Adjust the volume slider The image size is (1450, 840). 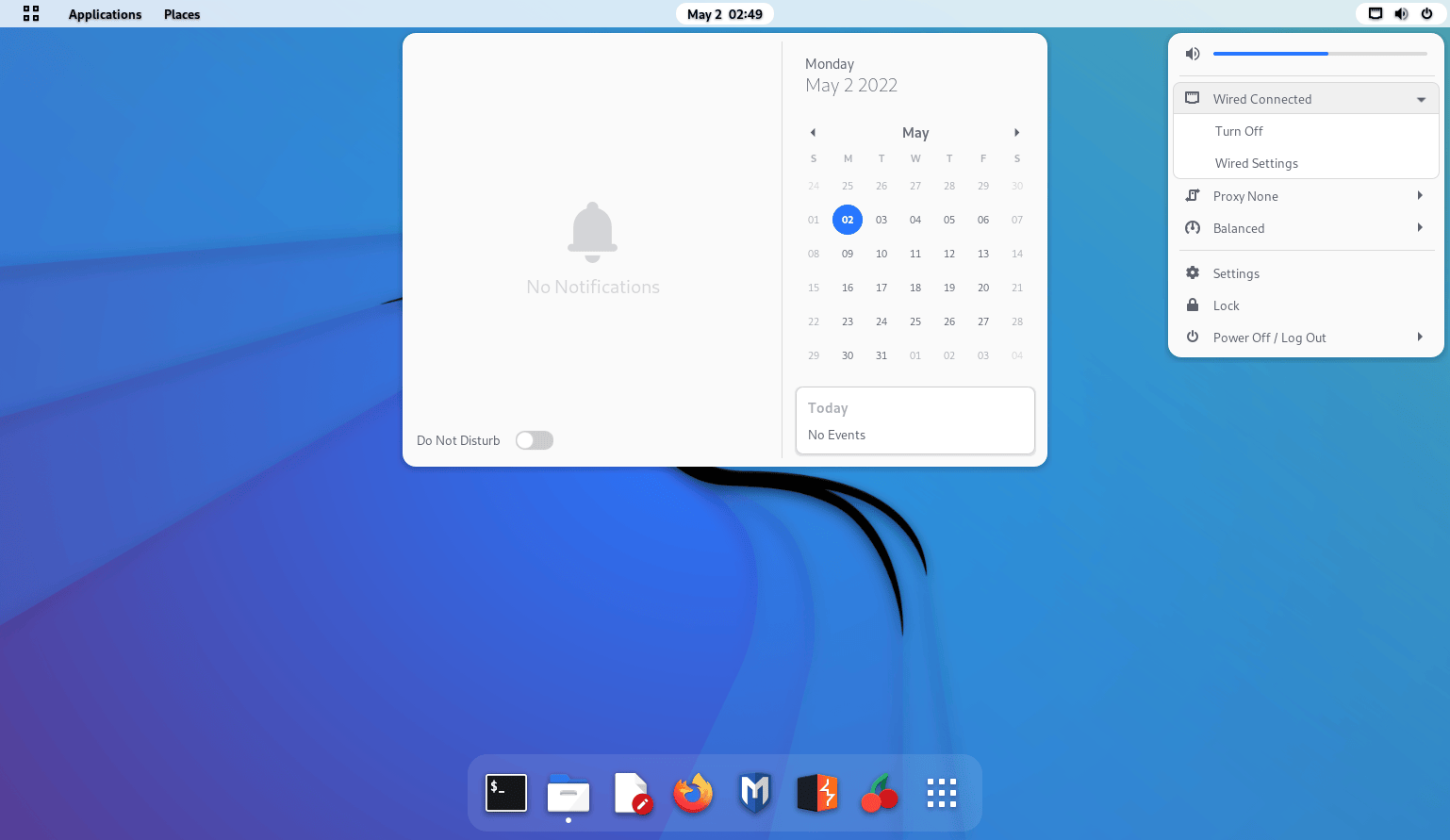click(1320, 53)
